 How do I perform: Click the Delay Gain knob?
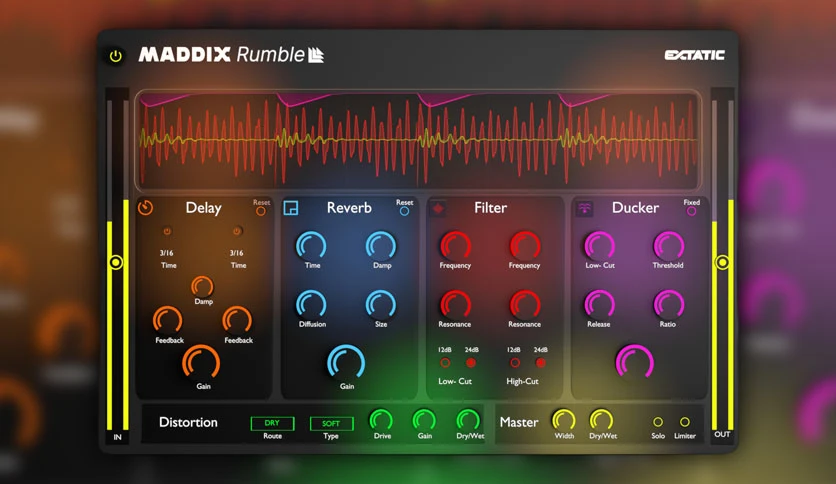point(201,362)
